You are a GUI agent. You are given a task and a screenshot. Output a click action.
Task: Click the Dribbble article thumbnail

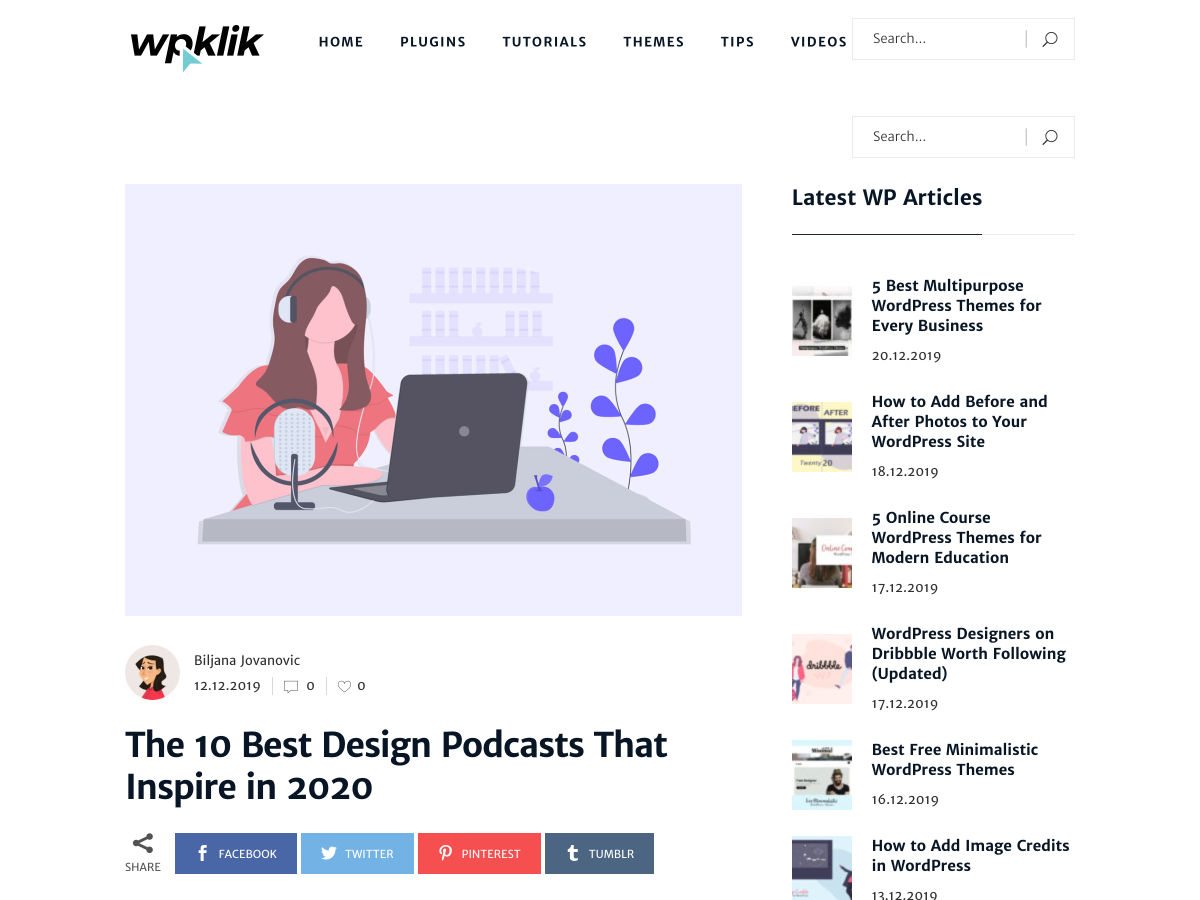click(822, 669)
